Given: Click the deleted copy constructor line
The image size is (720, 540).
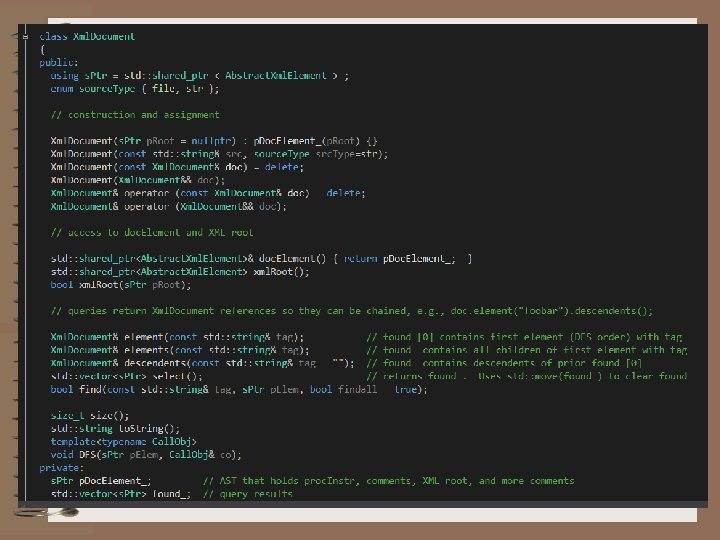Looking at the screenshot, I should pyautogui.click(x=177, y=167).
